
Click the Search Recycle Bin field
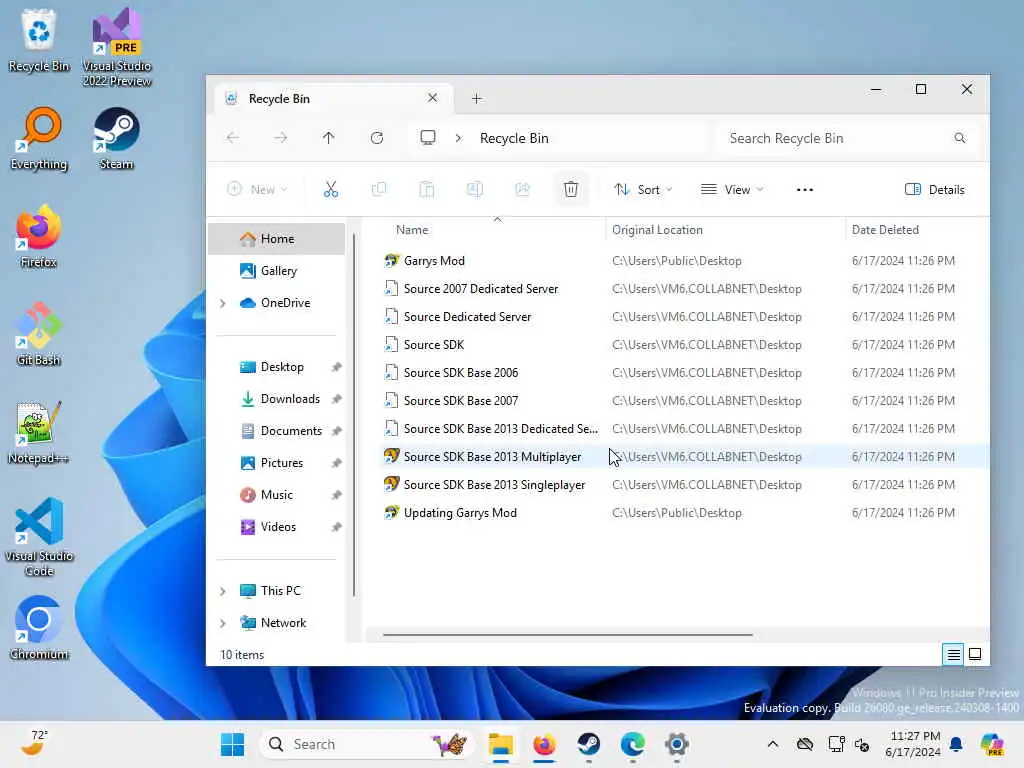848,138
